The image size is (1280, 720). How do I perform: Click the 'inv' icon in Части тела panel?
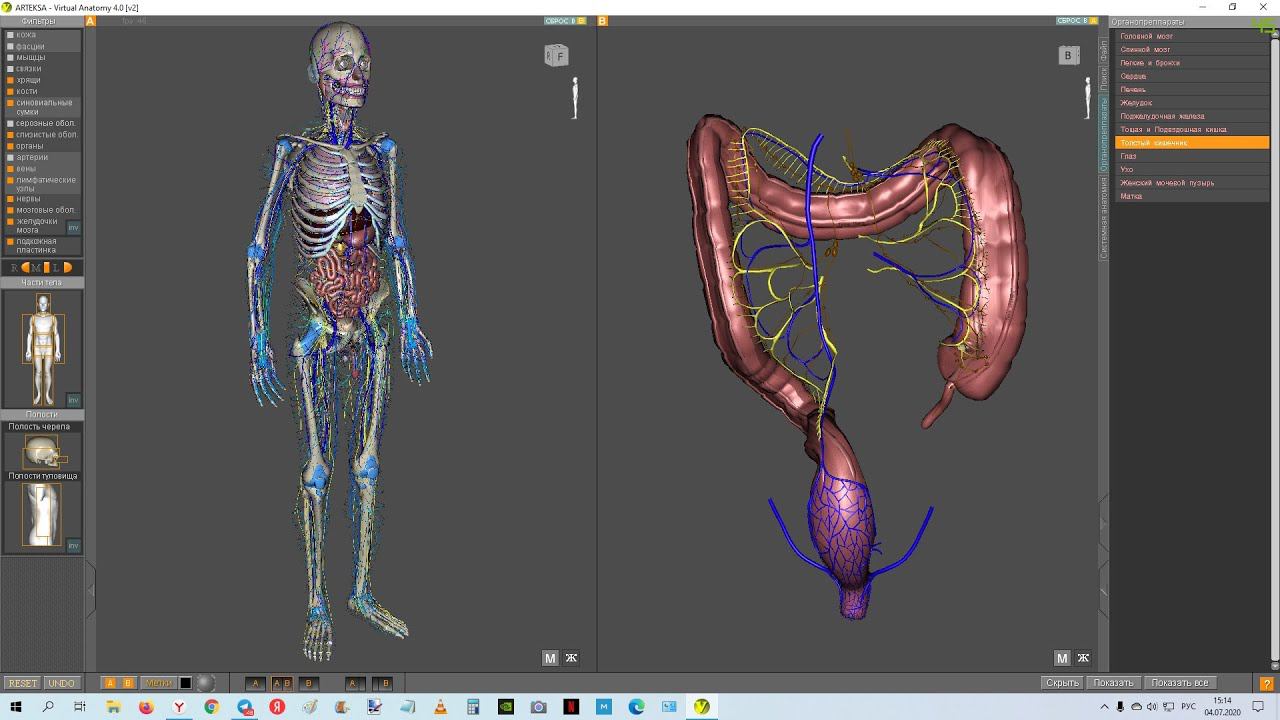pyautogui.click(x=73, y=399)
